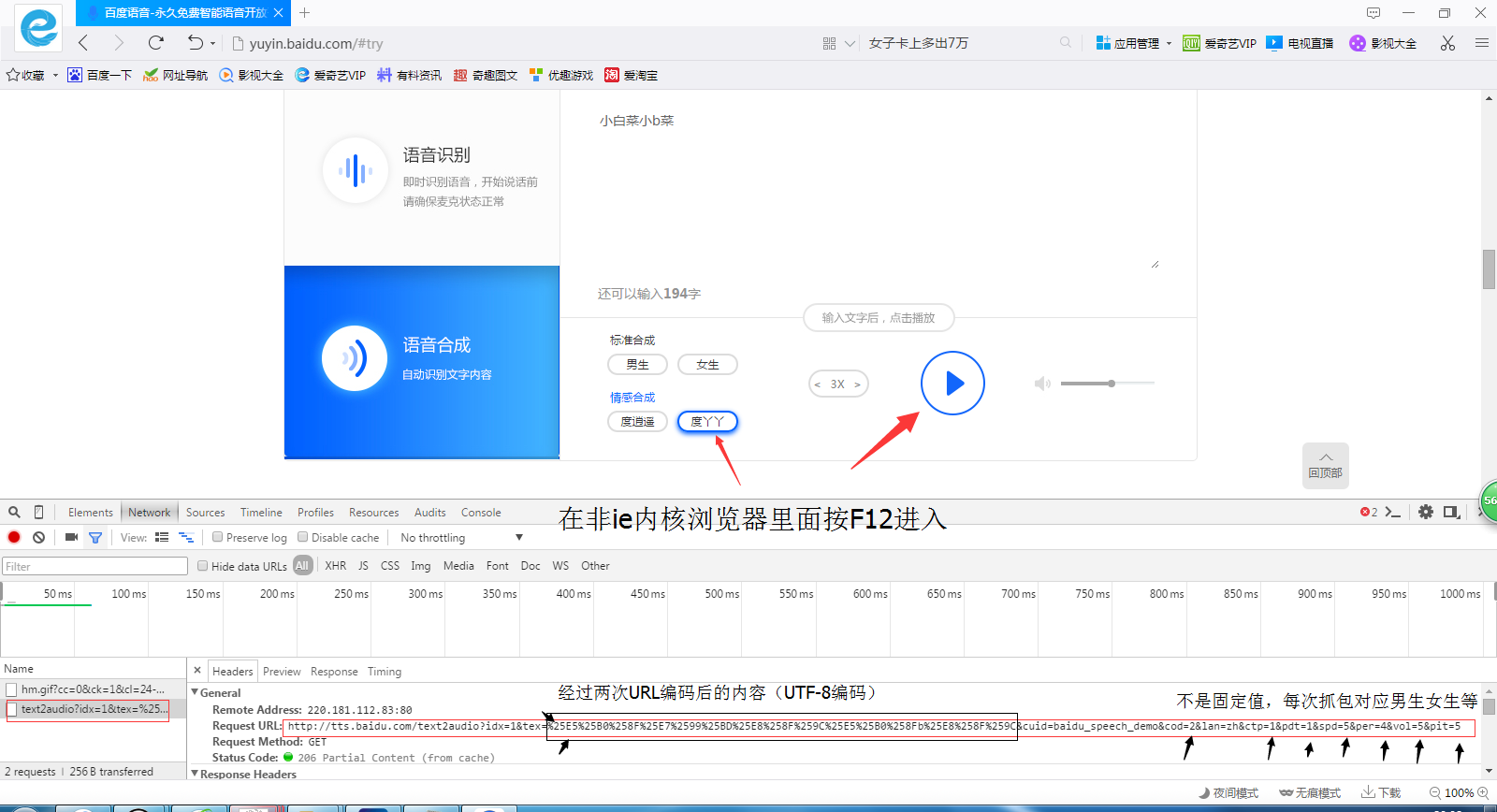Image resolution: width=1497 pixels, height=812 pixels.
Task: Click the 电视直播 toolbar link
Action: (x=1300, y=43)
